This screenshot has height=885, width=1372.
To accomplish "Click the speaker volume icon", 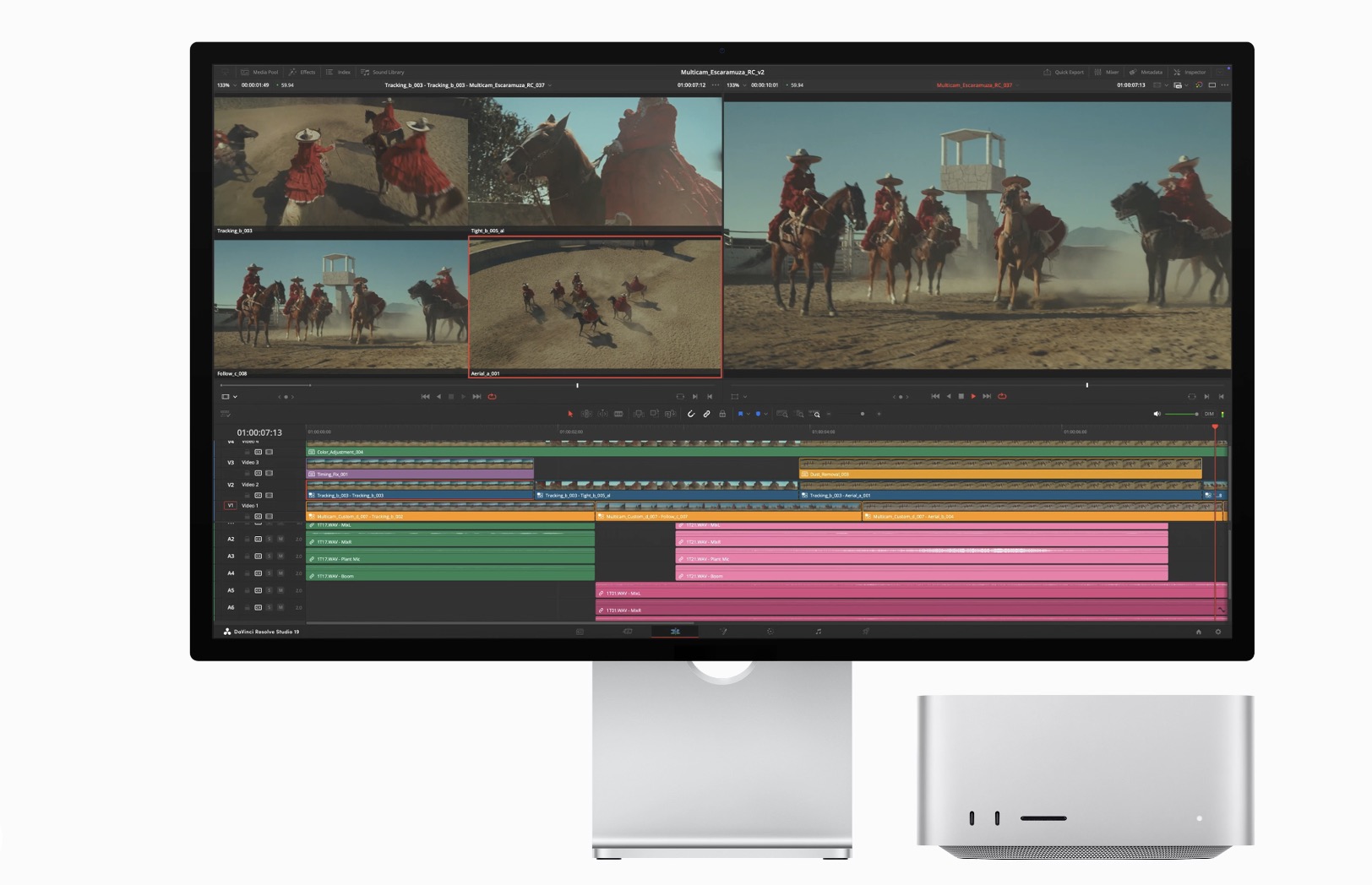I will (1157, 414).
